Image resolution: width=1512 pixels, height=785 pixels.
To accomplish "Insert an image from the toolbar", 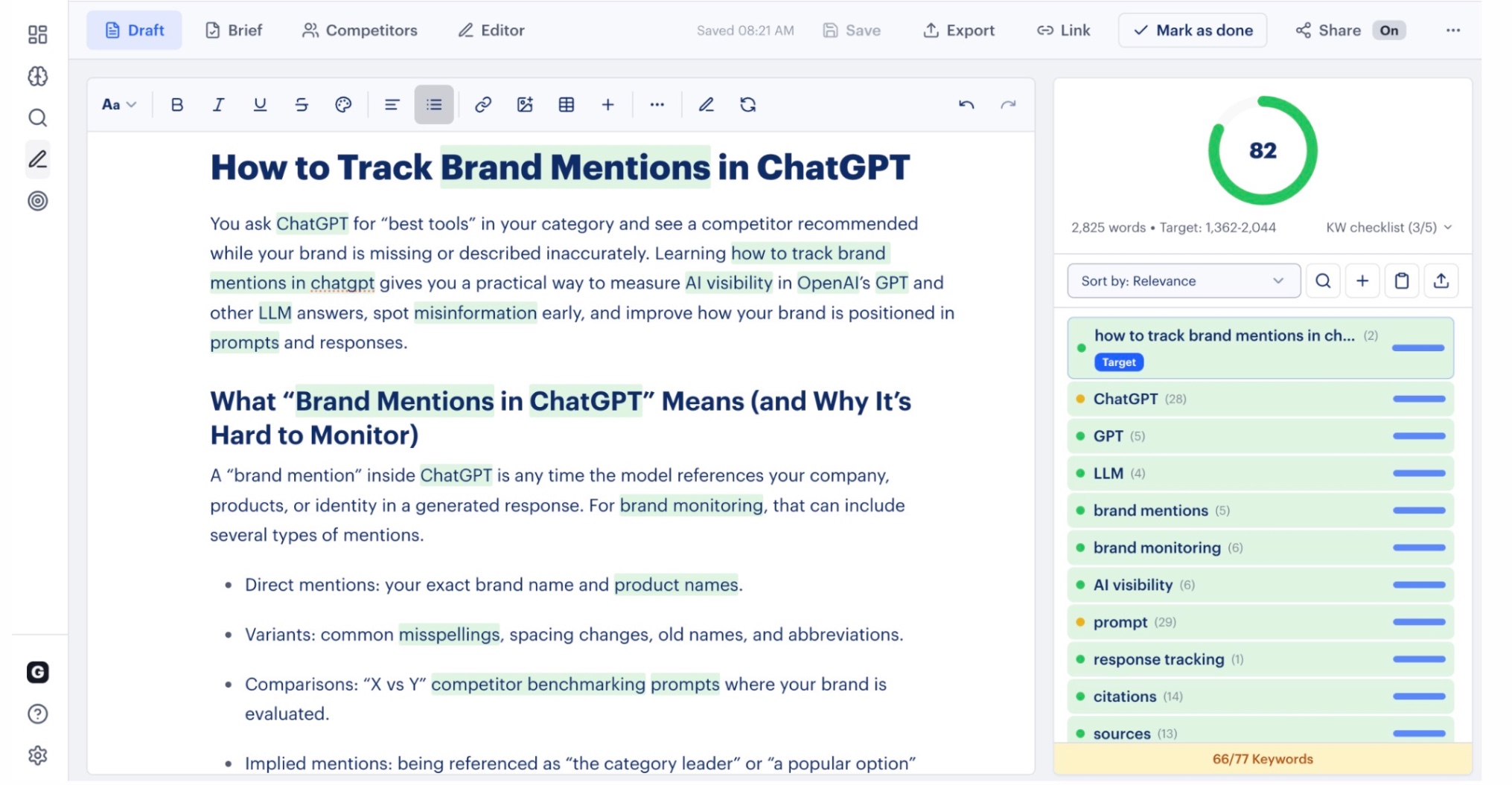I will pos(525,105).
